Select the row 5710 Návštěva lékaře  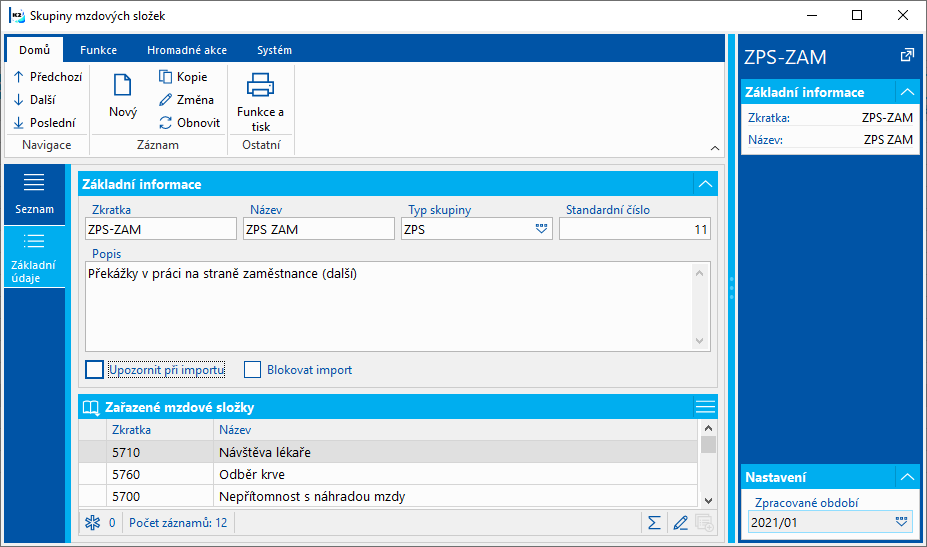388,452
